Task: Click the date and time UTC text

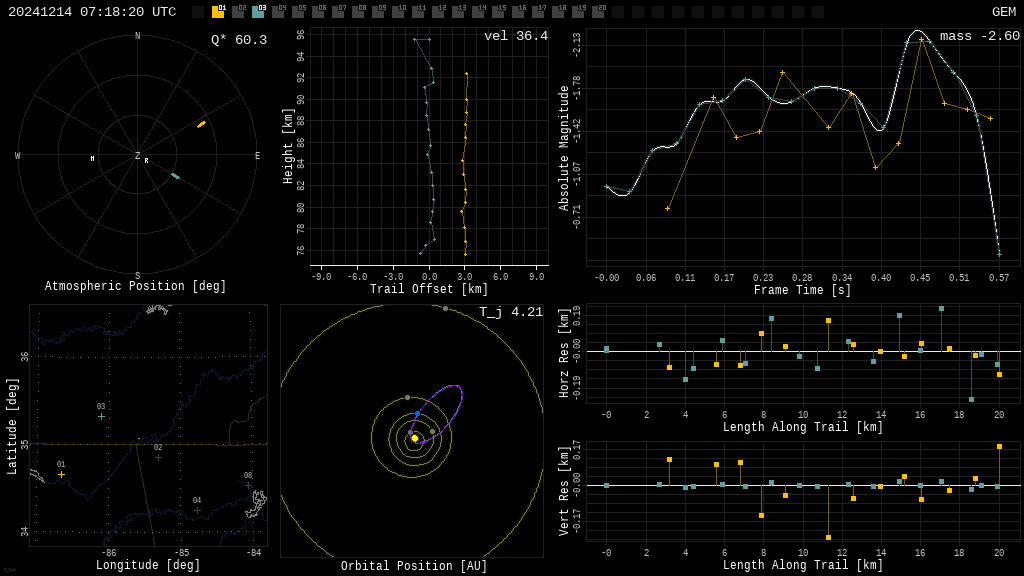Action: pos(92,12)
